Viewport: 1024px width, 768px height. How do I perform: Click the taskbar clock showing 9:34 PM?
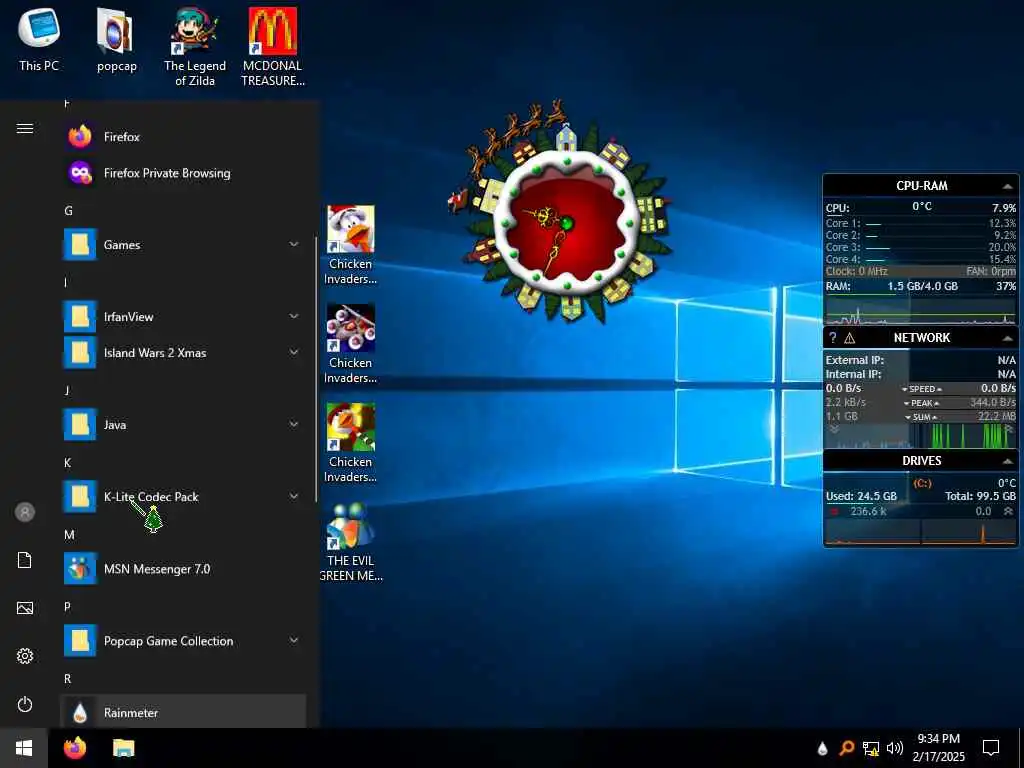coord(938,748)
